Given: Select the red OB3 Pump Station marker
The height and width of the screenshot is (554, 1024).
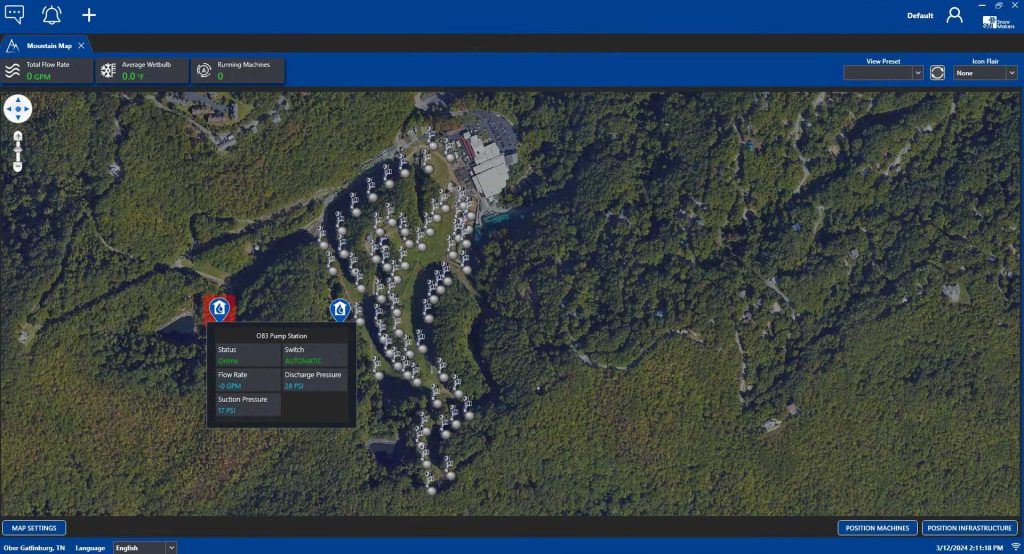Looking at the screenshot, I should pyautogui.click(x=218, y=309).
